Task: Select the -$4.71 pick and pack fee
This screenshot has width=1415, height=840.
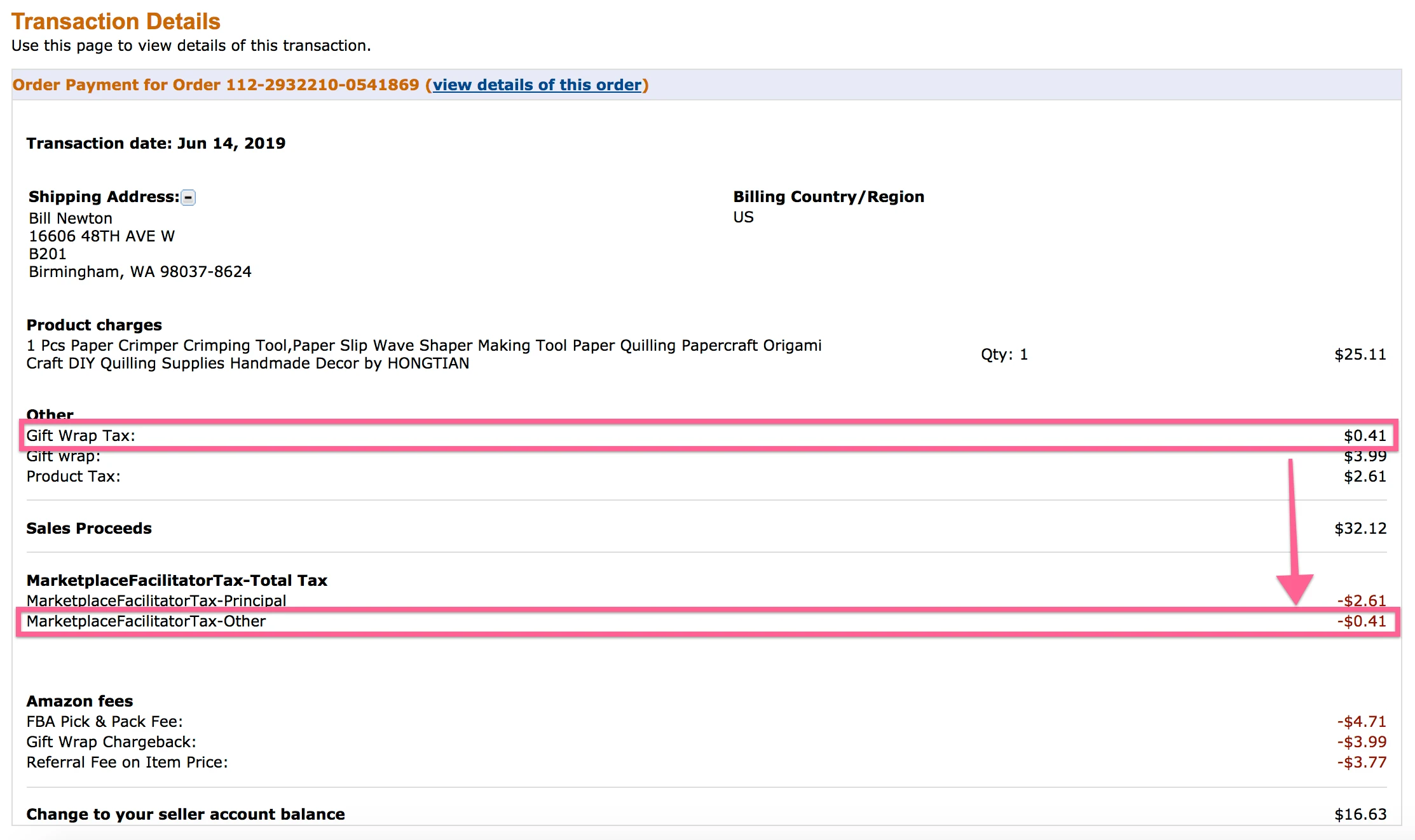Action: (1362, 722)
